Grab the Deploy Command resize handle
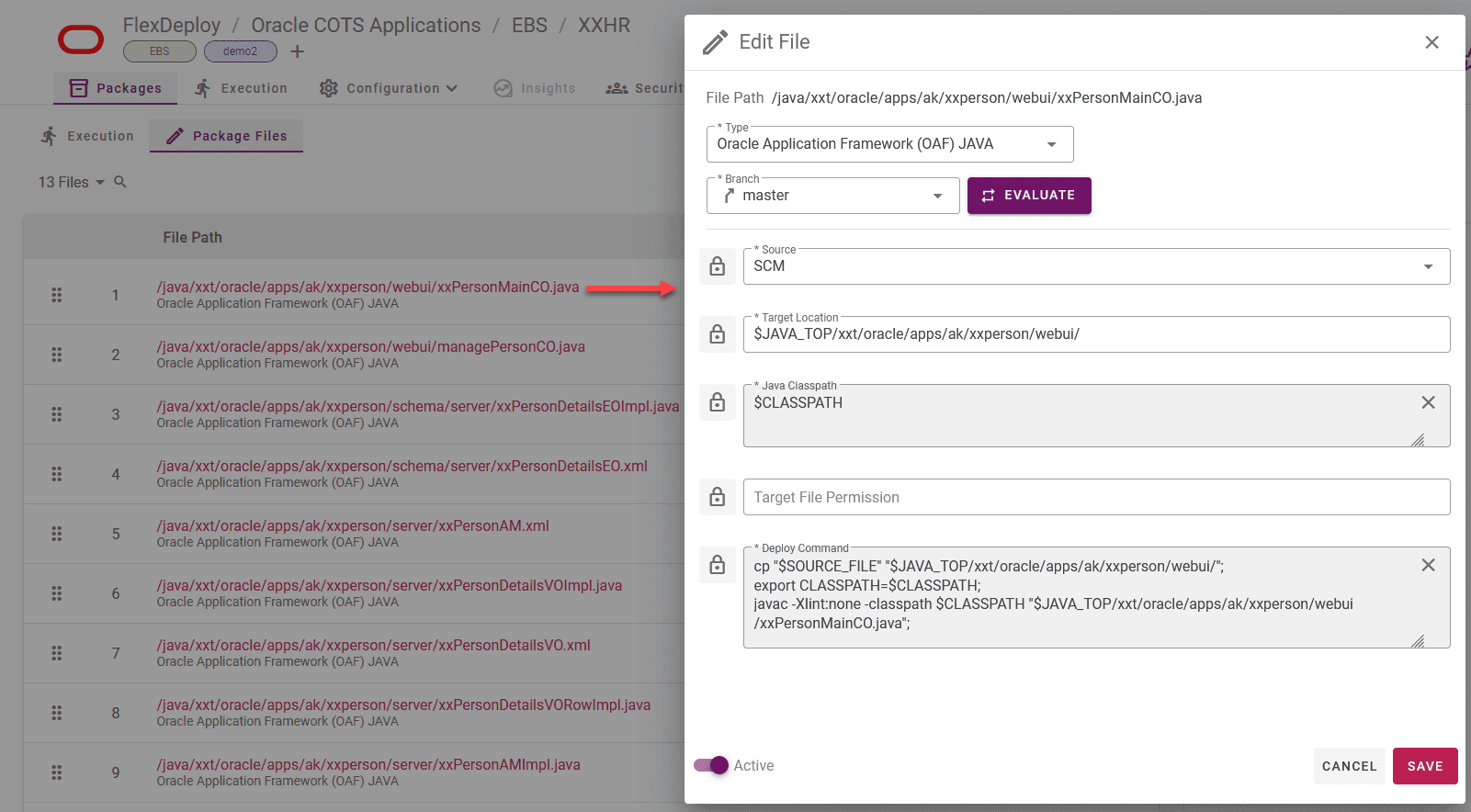The height and width of the screenshot is (812, 1471). click(x=1418, y=641)
